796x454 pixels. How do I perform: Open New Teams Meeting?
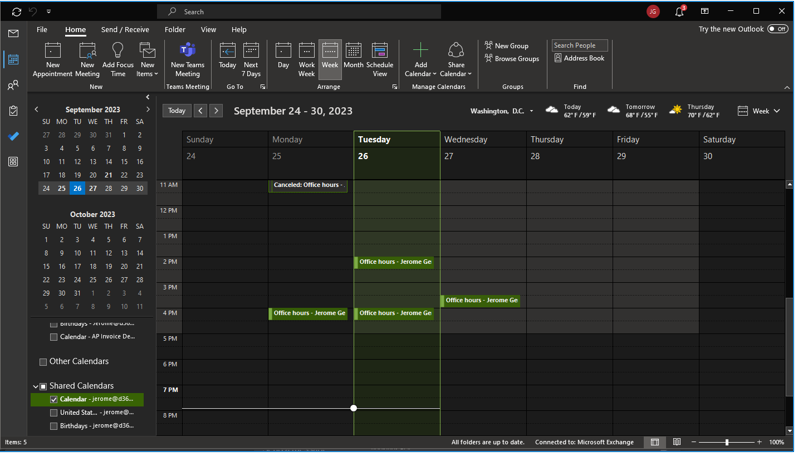[187, 52]
